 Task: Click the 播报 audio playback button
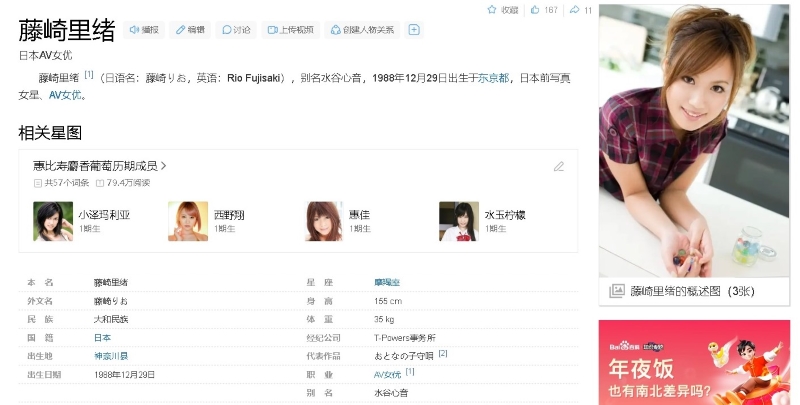coord(145,30)
